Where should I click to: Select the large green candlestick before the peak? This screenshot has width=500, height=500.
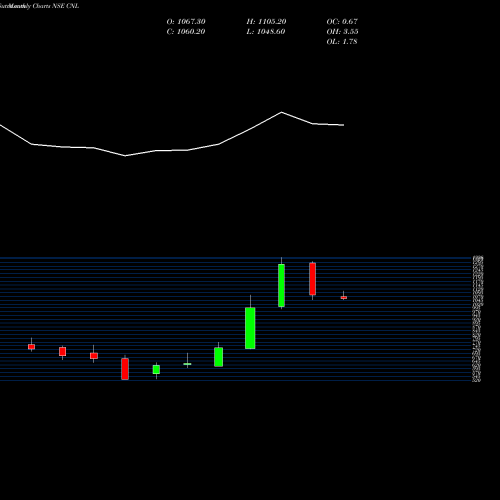click(x=250, y=328)
